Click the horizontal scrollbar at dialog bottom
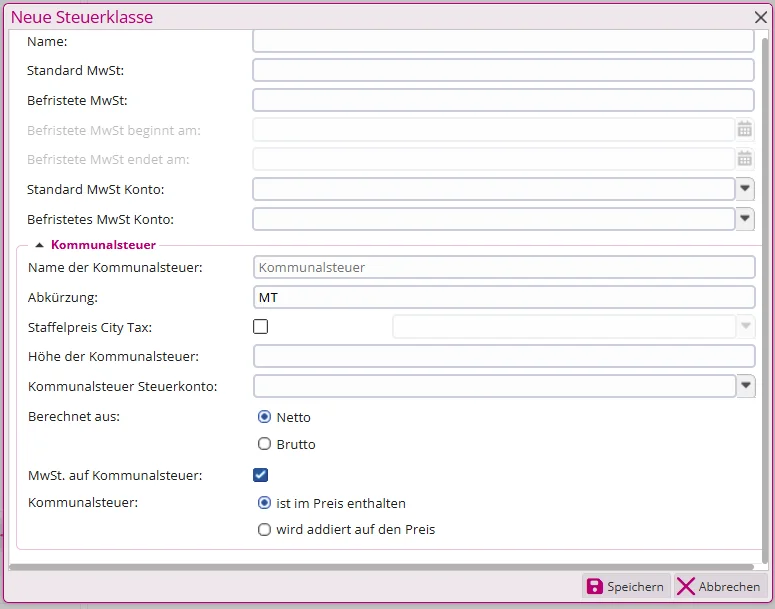Screen dimensions: 775x609 [381, 567]
